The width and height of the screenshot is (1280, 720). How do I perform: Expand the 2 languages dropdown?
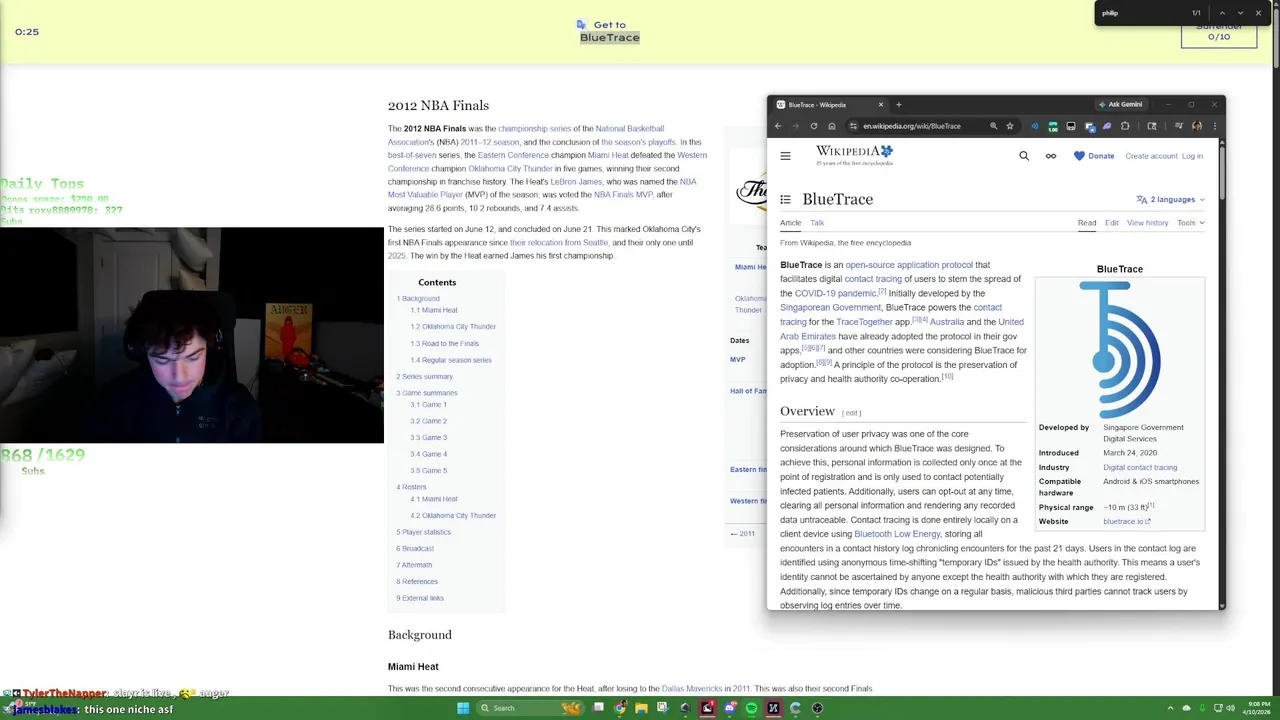[x=1171, y=199]
